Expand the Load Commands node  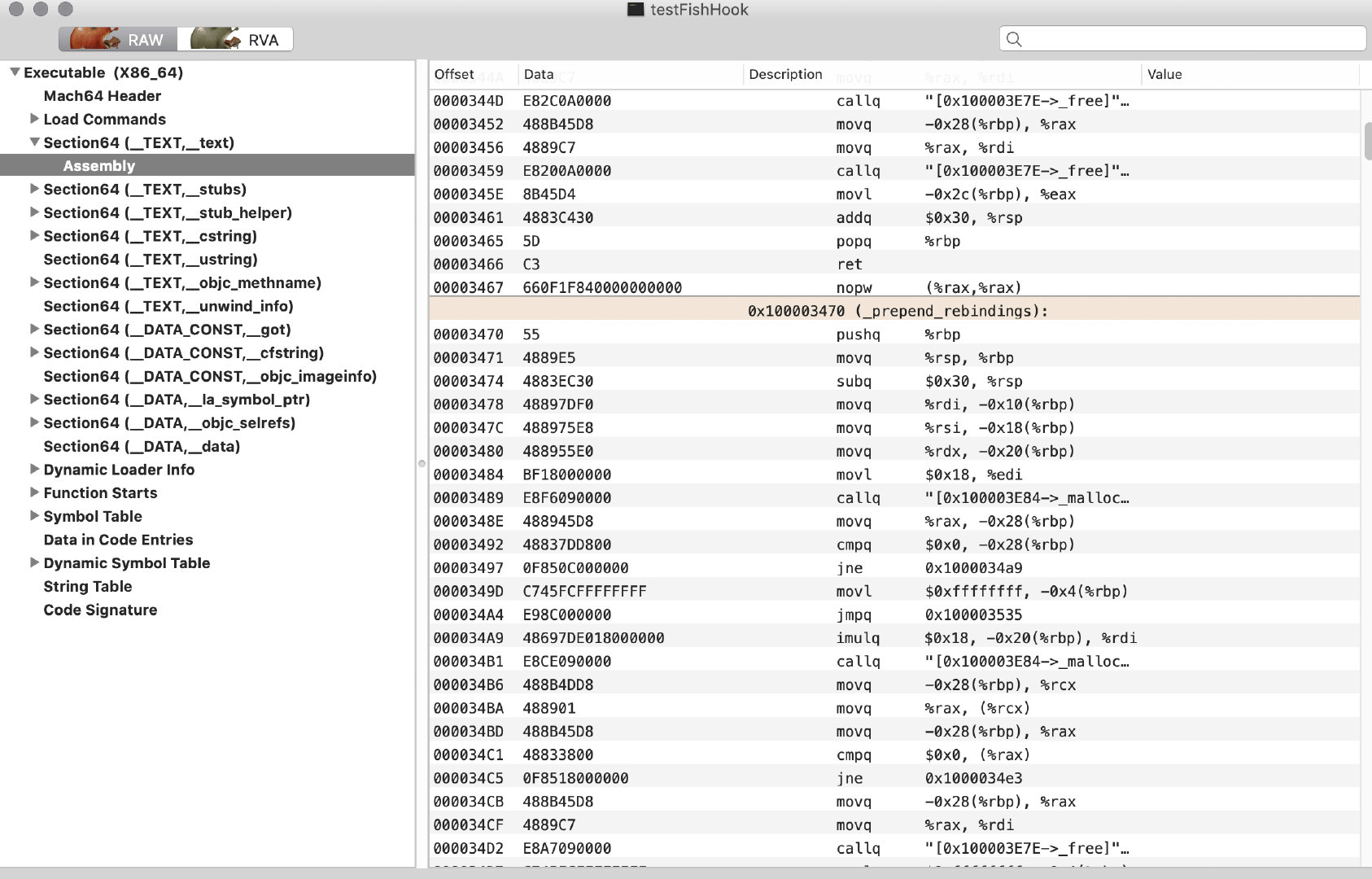point(34,119)
